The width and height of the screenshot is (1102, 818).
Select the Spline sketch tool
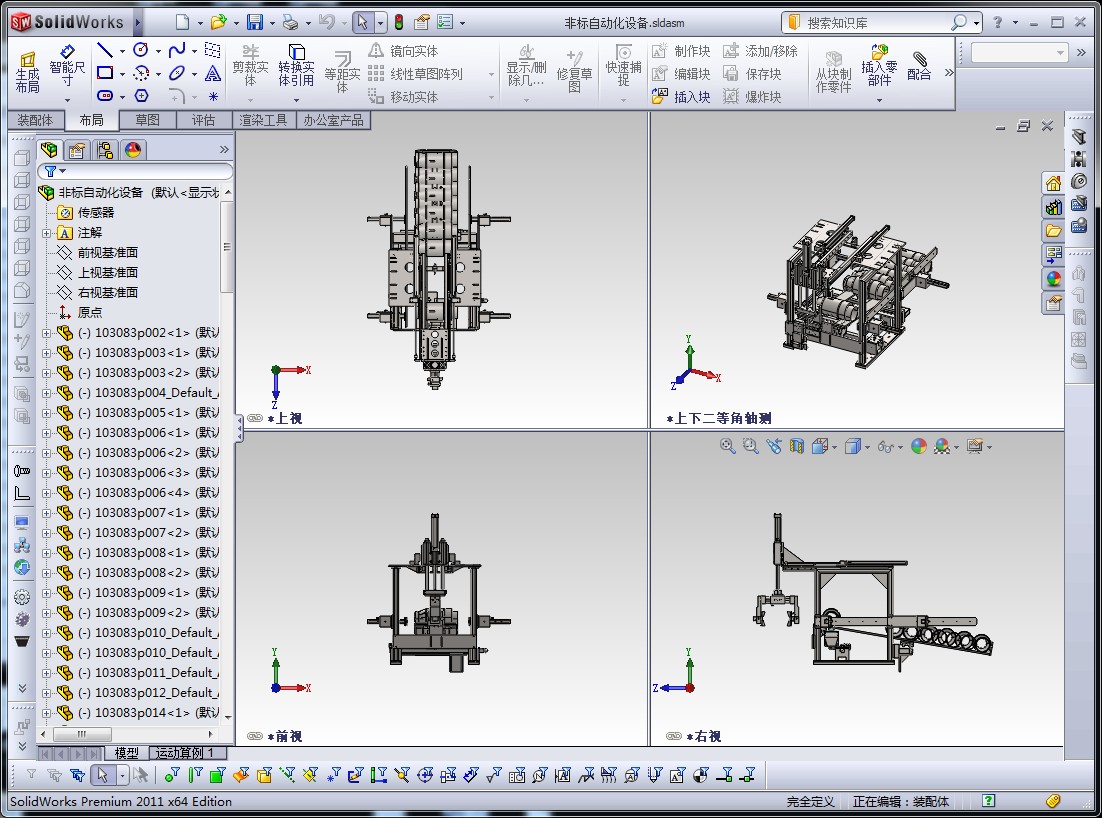point(177,50)
